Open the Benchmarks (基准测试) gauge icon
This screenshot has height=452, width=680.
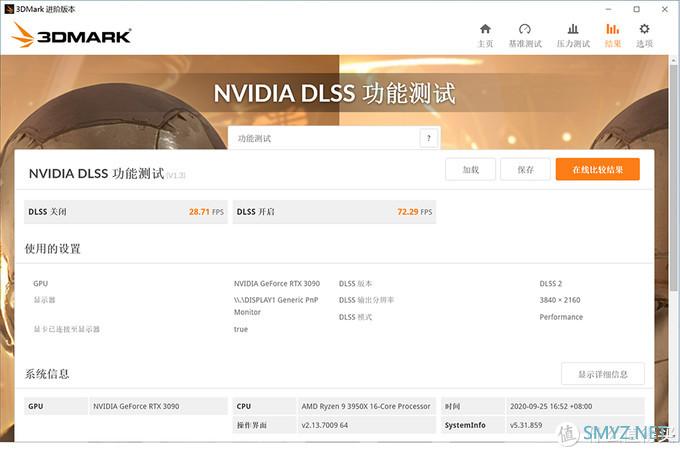point(525,29)
